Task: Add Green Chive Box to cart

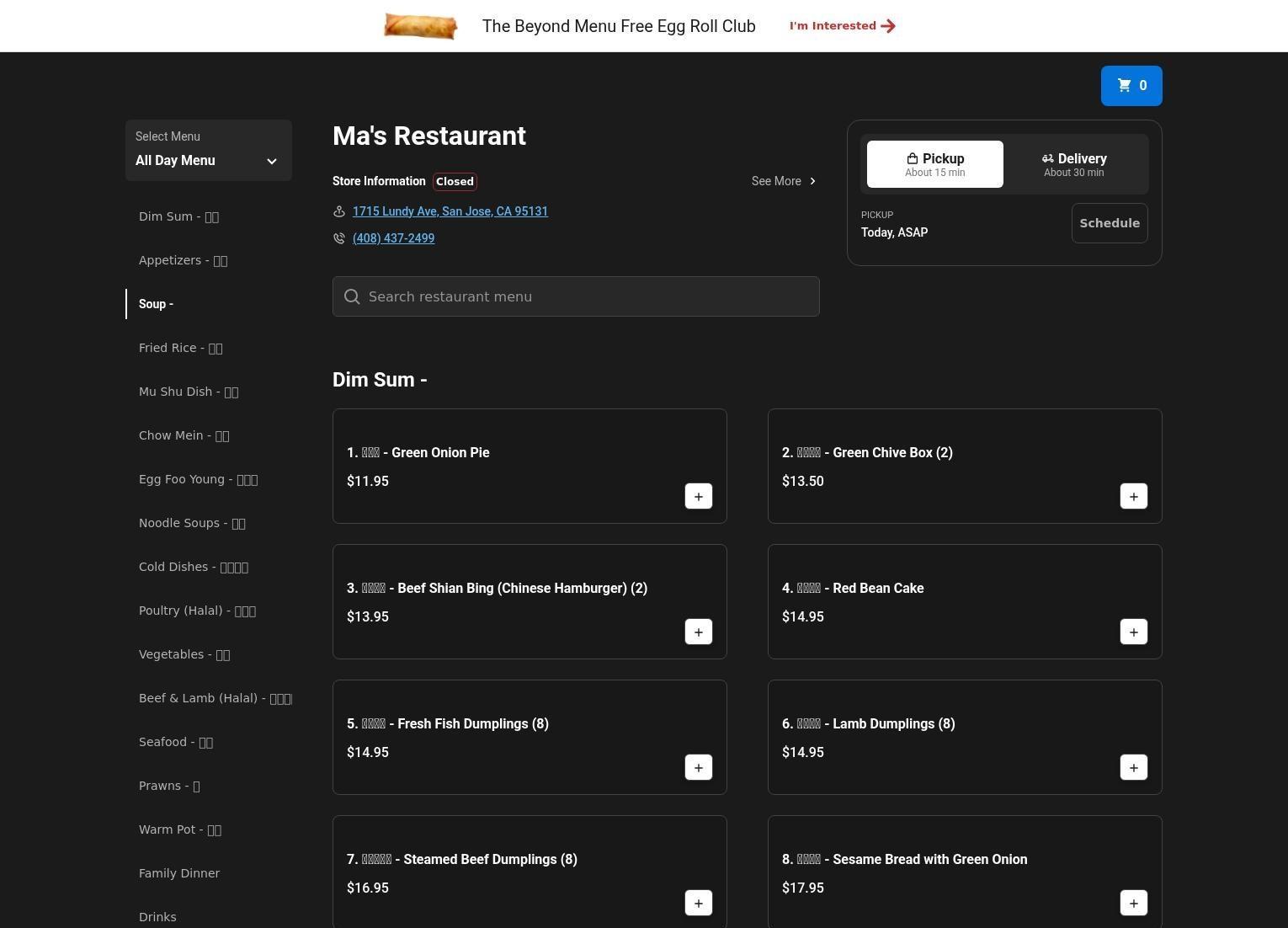Action: [1133, 497]
